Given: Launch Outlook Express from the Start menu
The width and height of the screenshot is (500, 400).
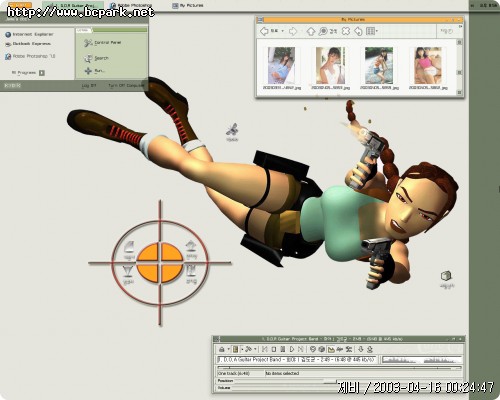Looking at the screenshot, I should pyautogui.click(x=28, y=44).
